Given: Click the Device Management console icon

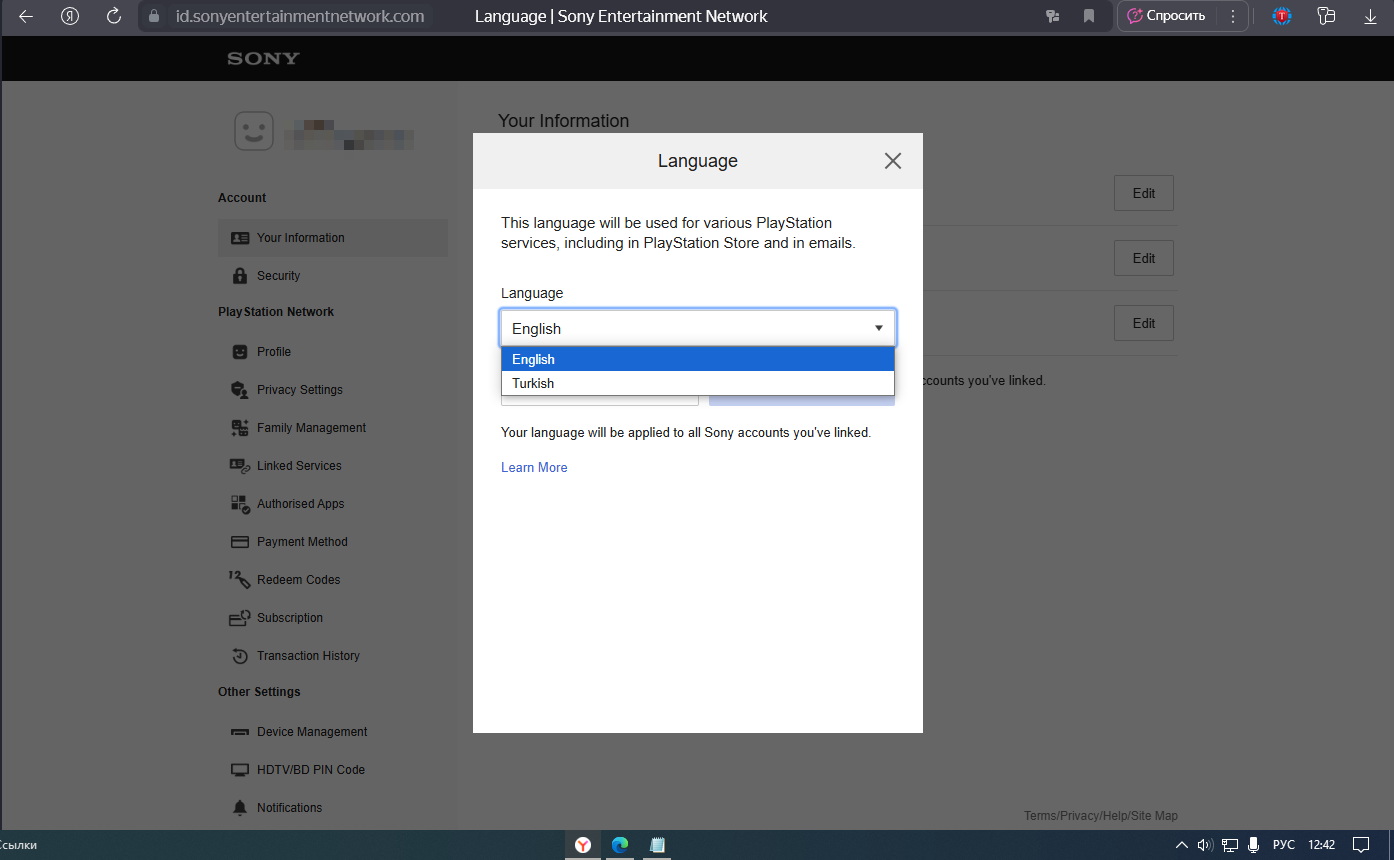Looking at the screenshot, I should 240,733.
